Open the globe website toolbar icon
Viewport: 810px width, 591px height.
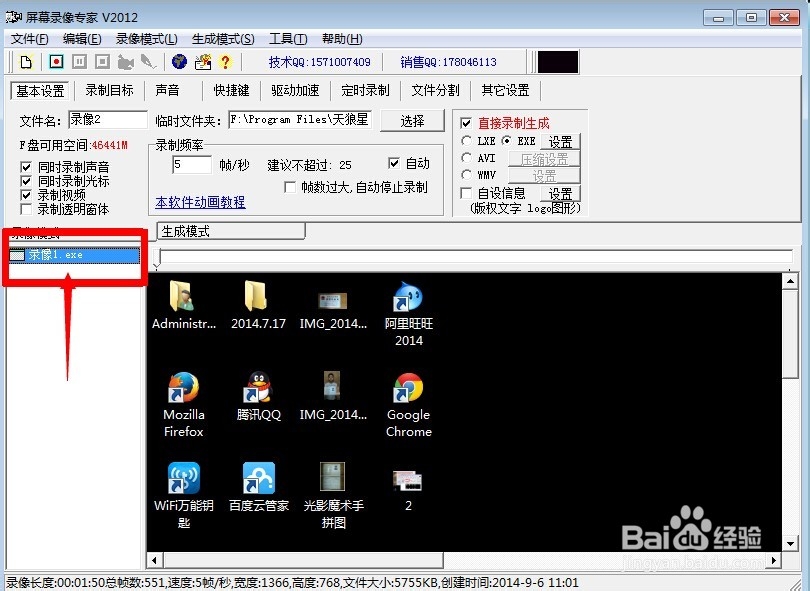(179, 62)
